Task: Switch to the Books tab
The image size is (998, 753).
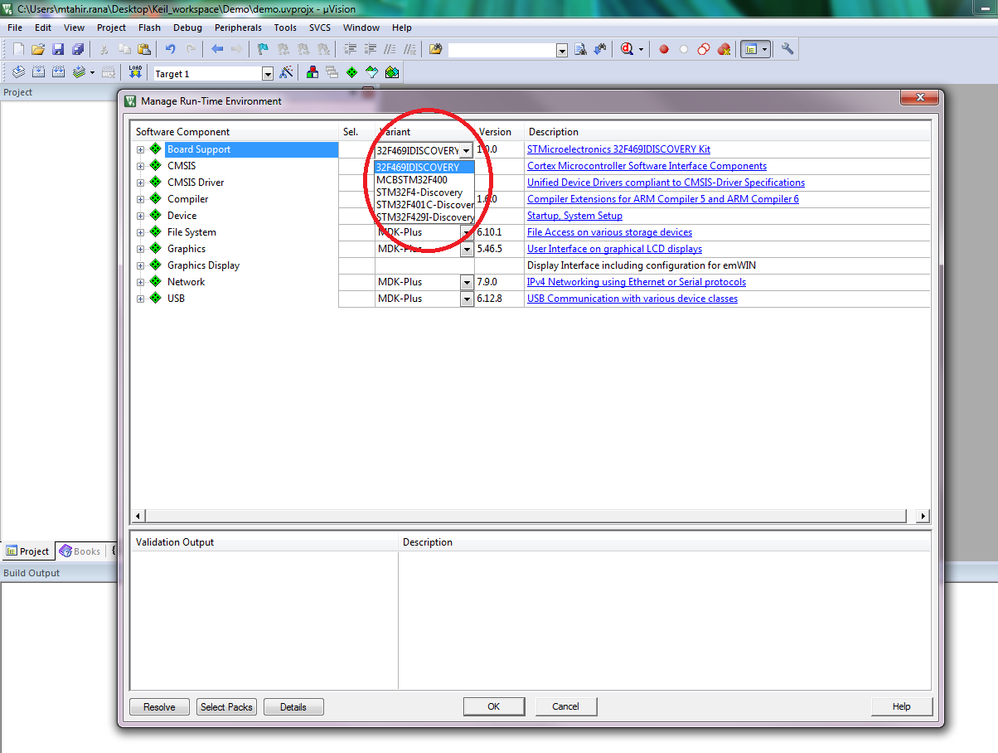Action: click(x=80, y=551)
